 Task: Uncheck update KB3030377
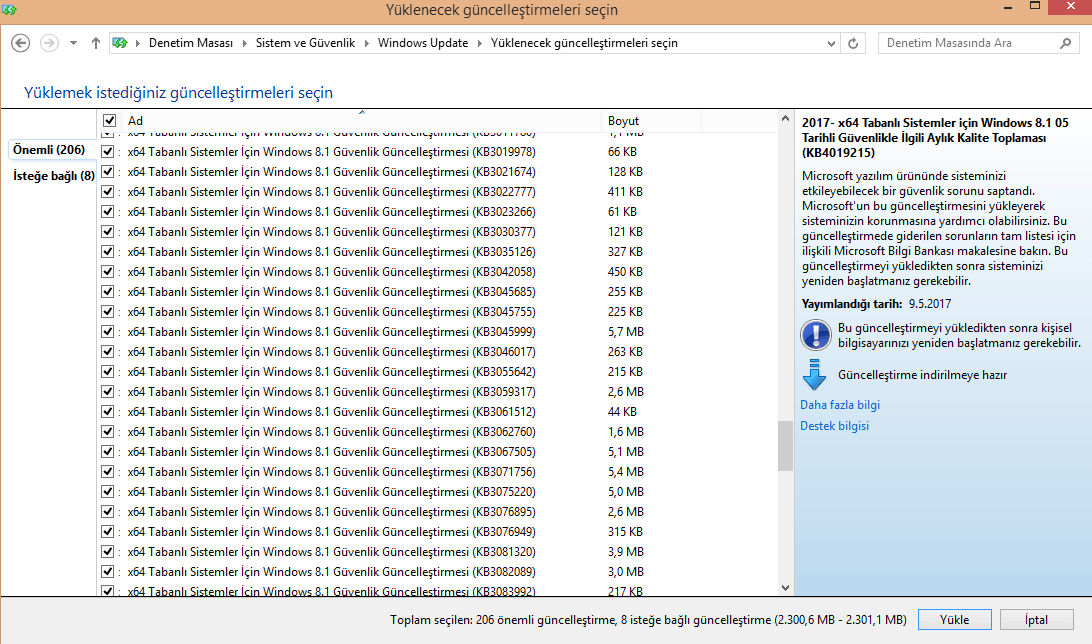click(108, 231)
